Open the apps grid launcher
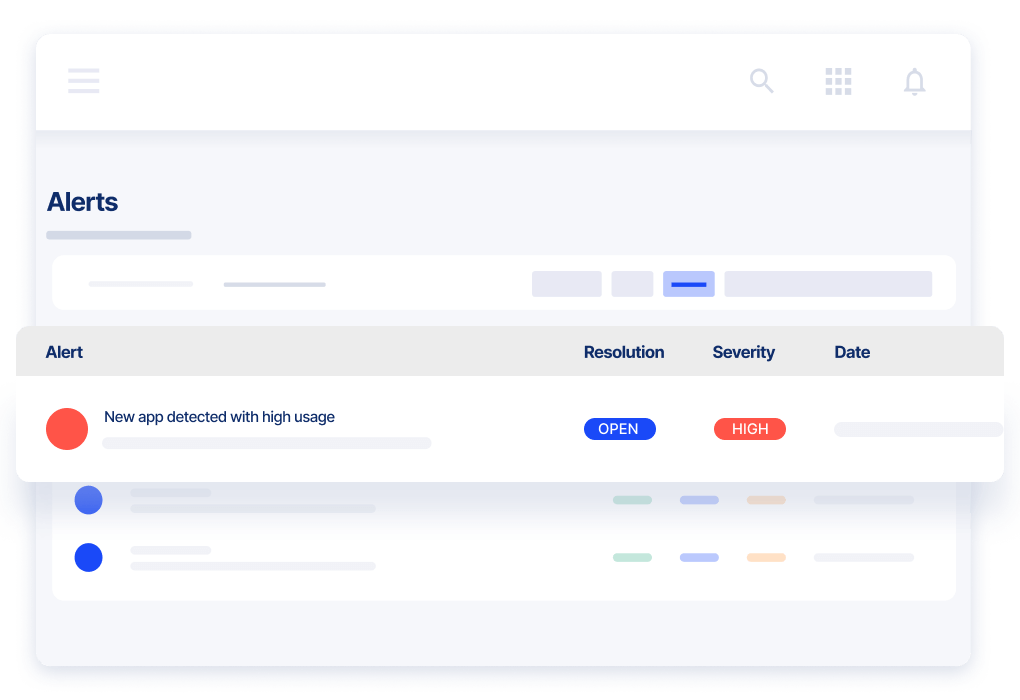Viewport: 1020px width, 700px height. pos(838,81)
